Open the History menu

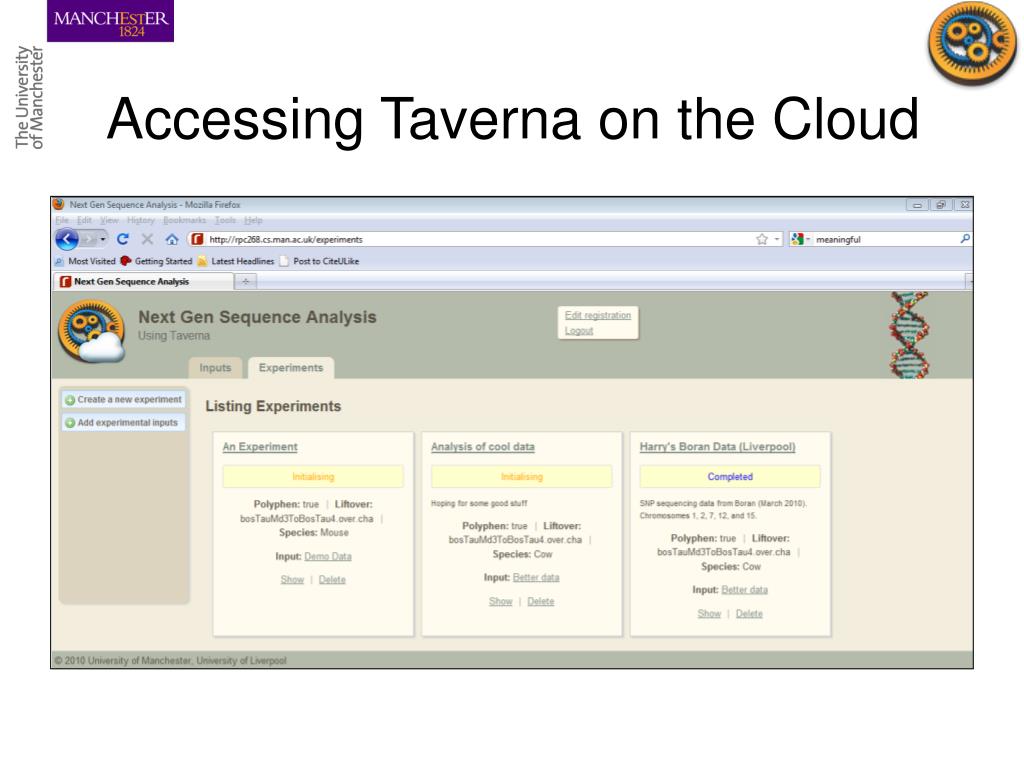pyautogui.click(x=140, y=221)
